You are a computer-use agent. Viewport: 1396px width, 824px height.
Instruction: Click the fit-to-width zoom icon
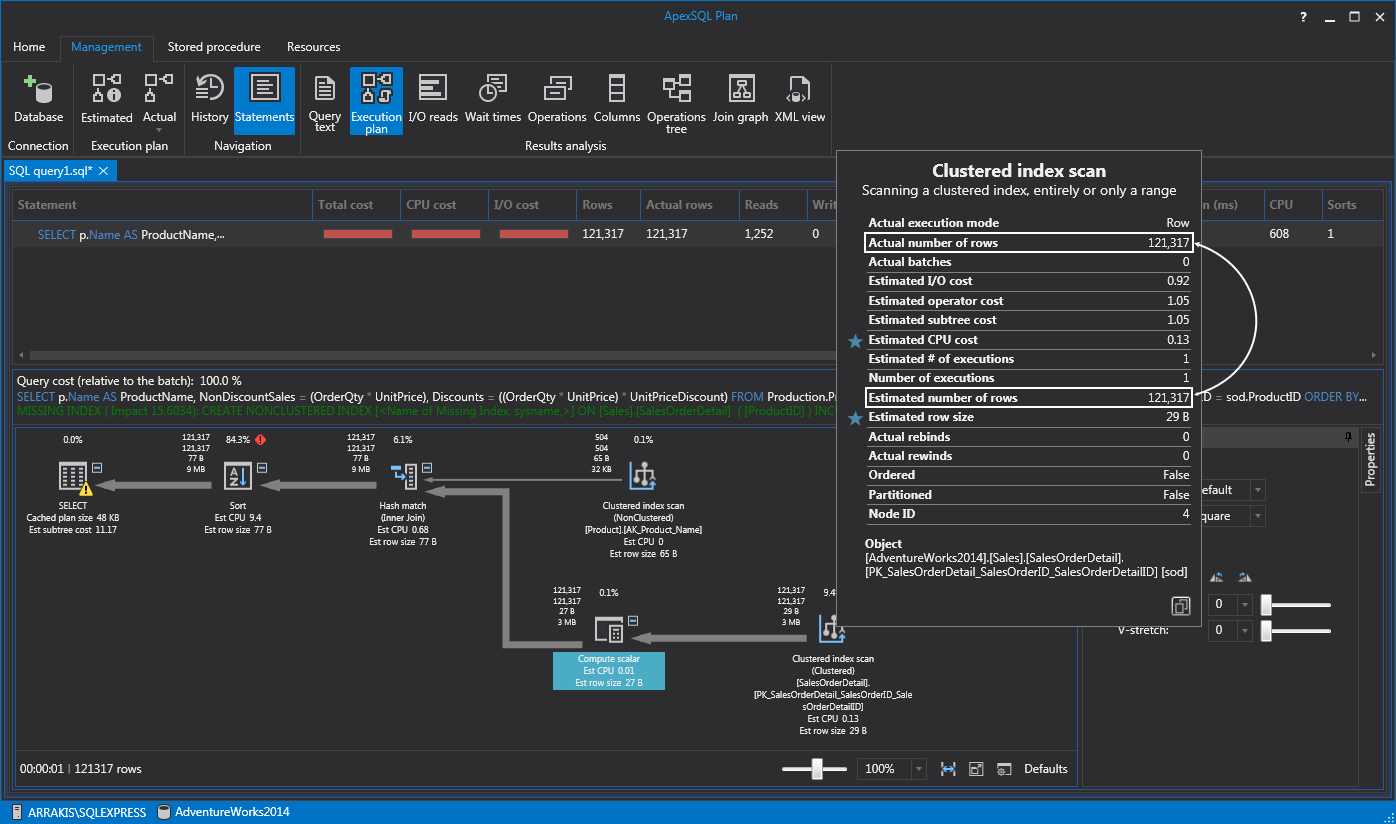(x=948, y=769)
